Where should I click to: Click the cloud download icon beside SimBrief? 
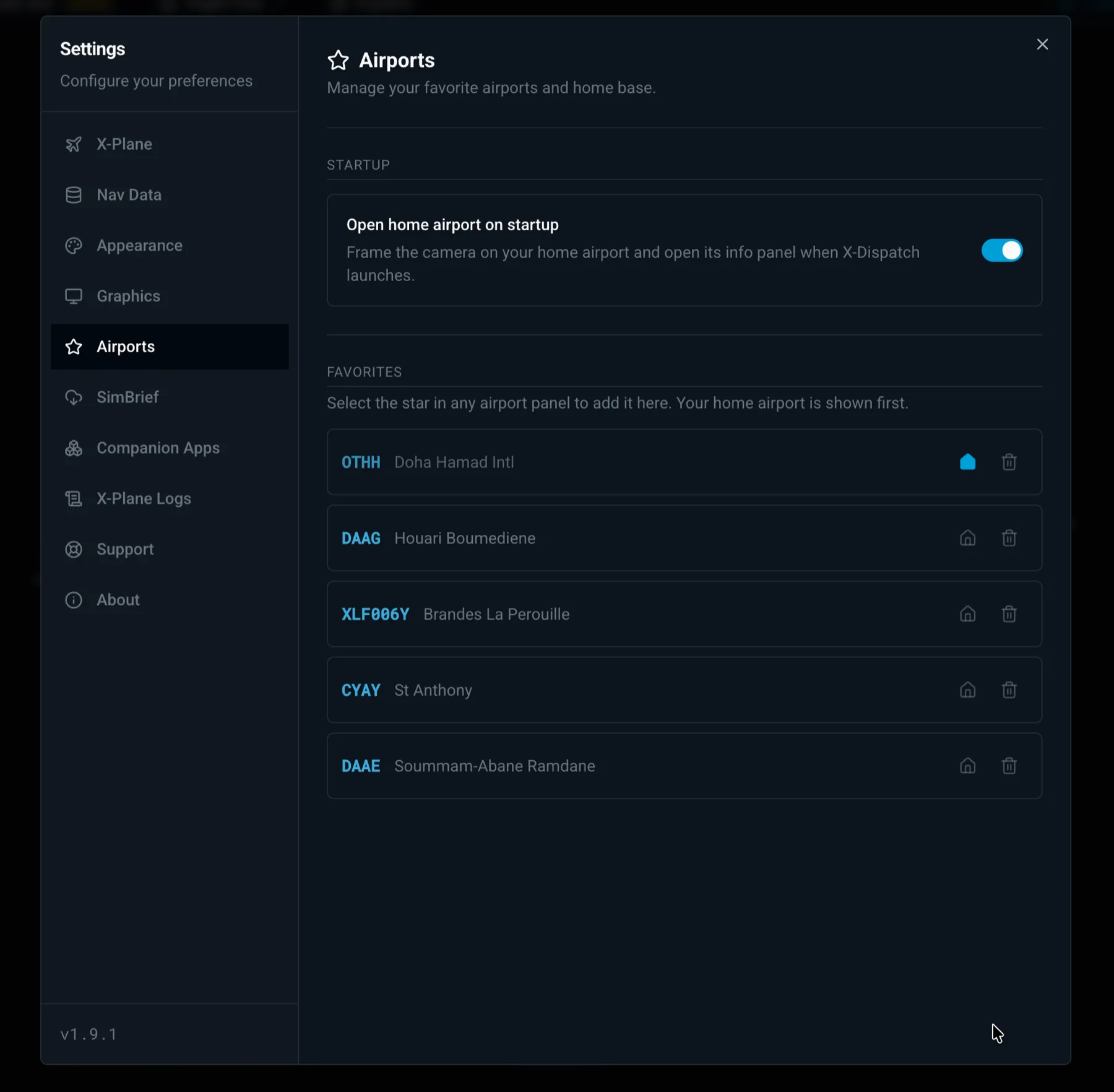(74, 397)
